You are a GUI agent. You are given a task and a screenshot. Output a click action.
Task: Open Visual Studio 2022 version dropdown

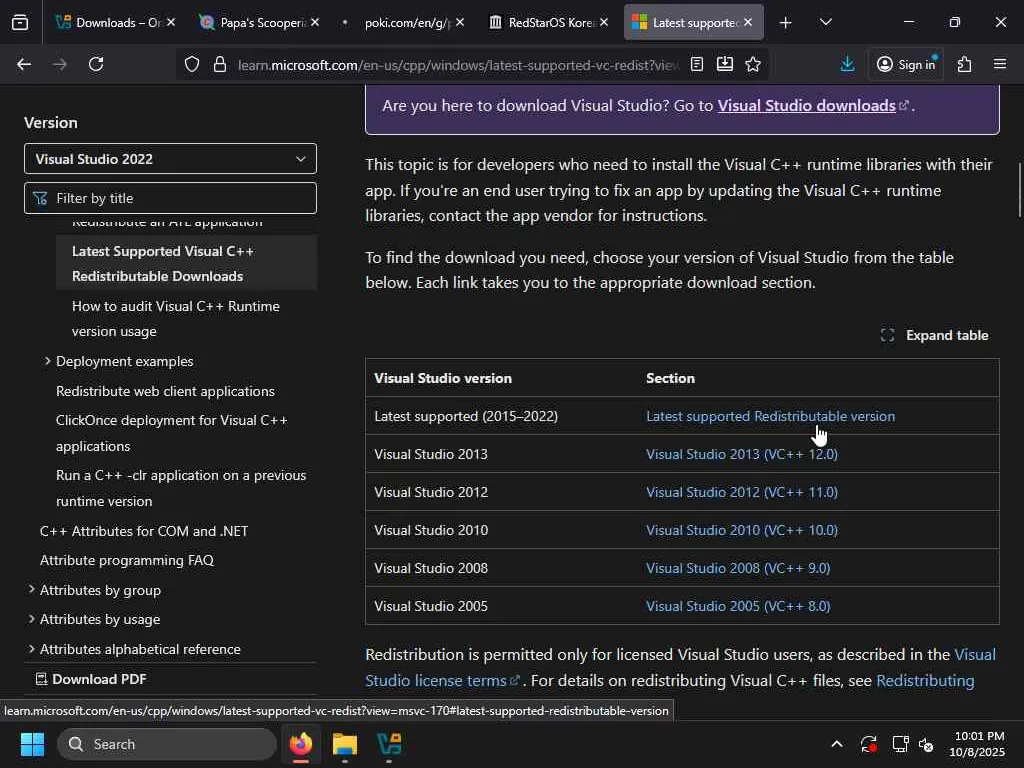pos(170,159)
